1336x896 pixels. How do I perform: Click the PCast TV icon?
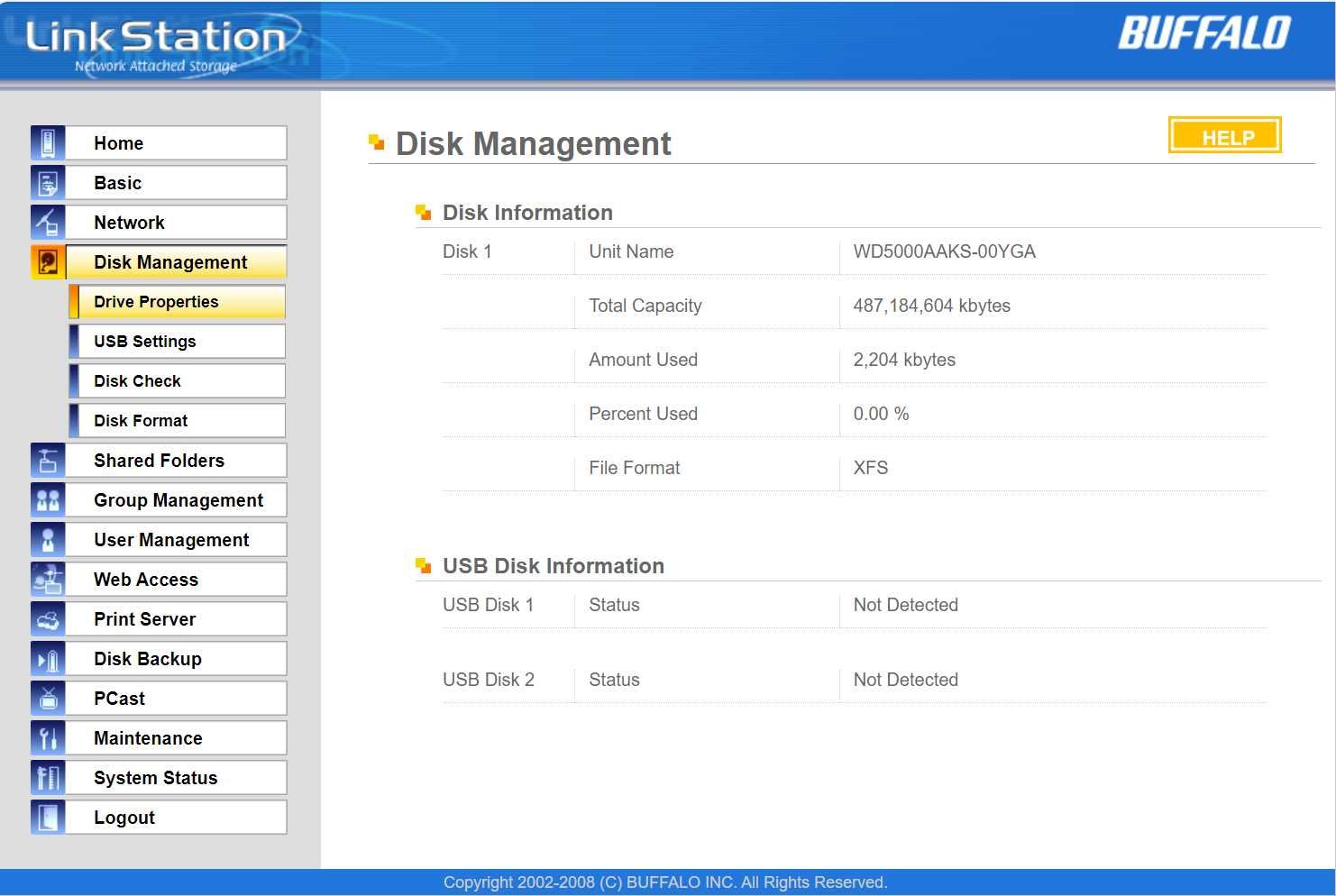click(x=48, y=699)
